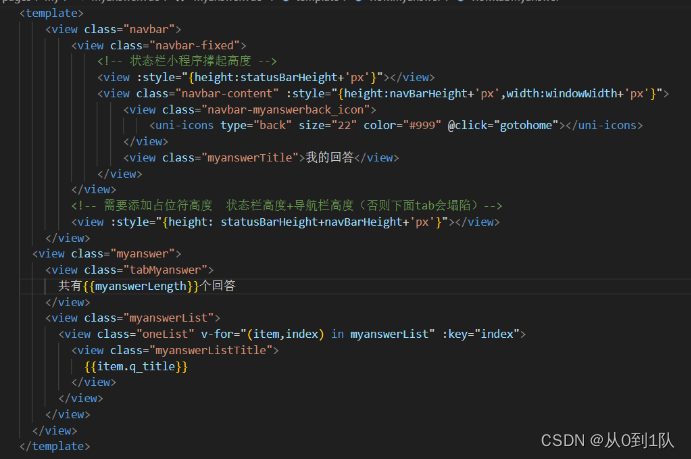Click the opening <uni-icons tag name
691x459 pixels.
click(x=182, y=126)
